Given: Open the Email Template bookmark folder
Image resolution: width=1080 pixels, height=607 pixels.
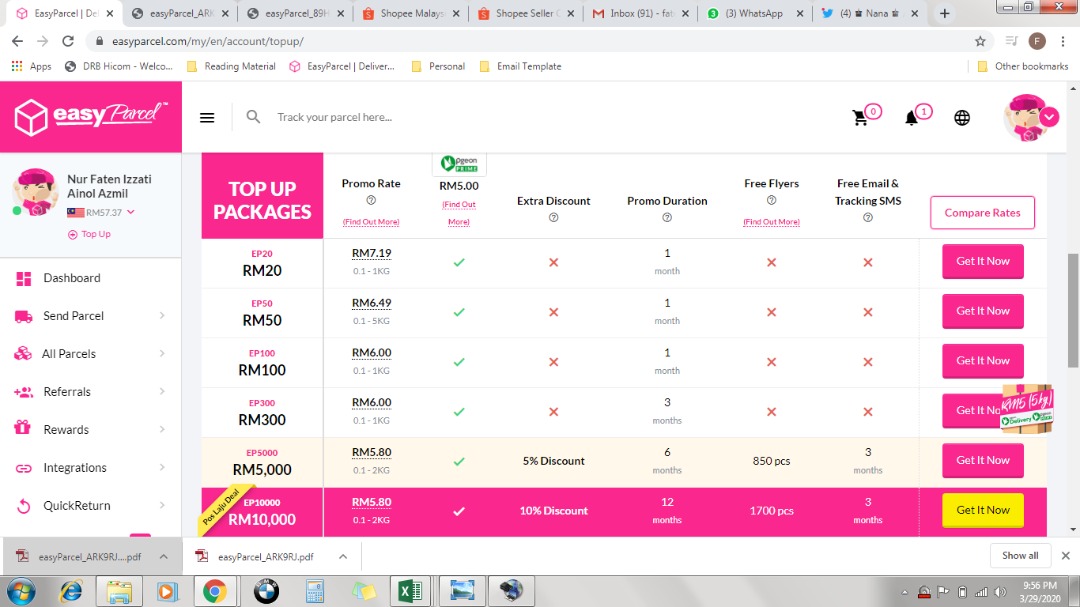Looking at the screenshot, I should (x=520, y=66).
